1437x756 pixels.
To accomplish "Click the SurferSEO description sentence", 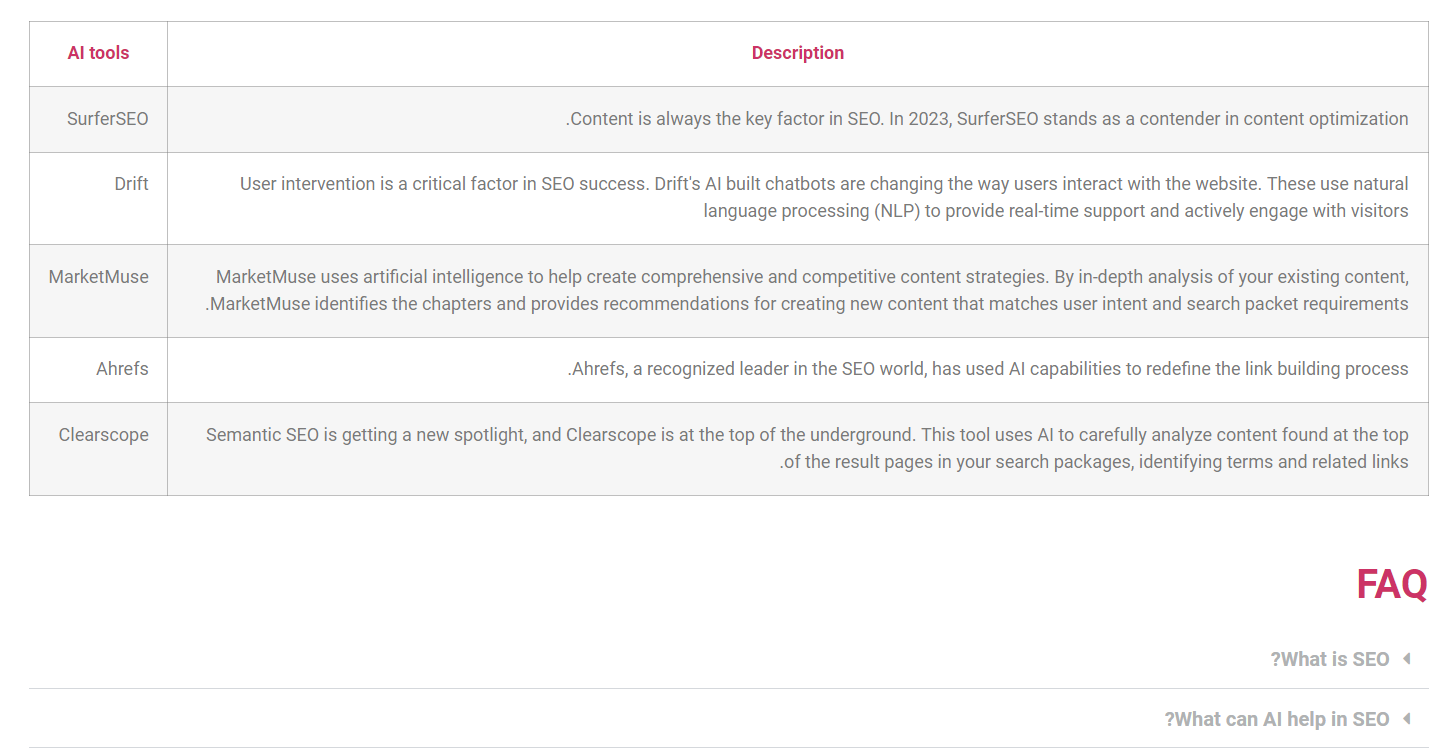I will pyautogui.click(x=987, y=119).
